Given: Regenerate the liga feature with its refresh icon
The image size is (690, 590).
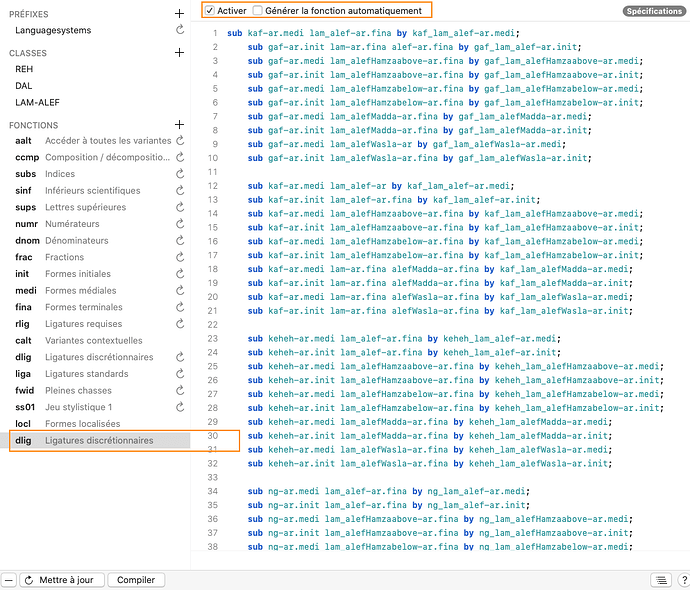Looking at the screenshot, I should [x=179, y=374].
